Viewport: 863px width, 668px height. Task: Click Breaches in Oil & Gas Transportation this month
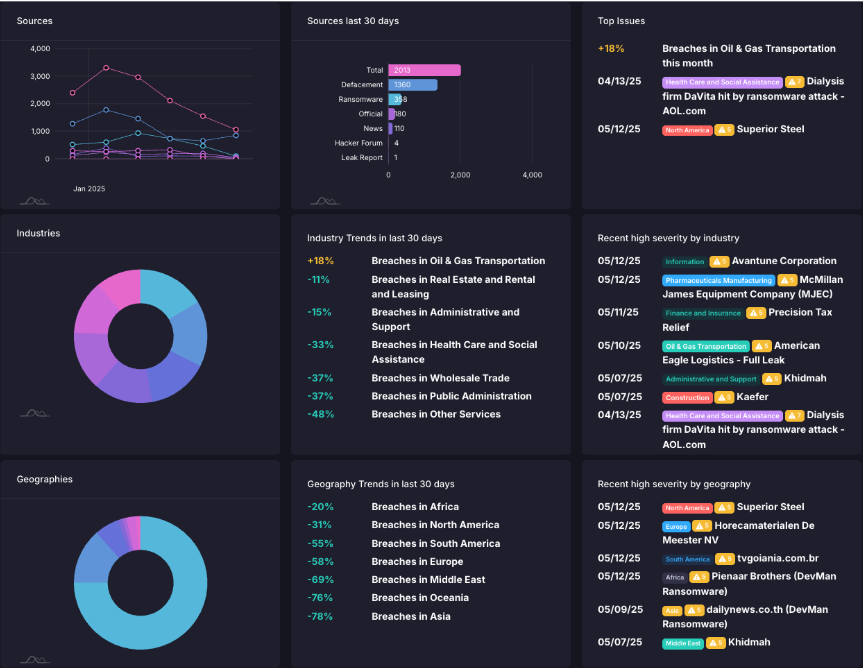[748, 55]
